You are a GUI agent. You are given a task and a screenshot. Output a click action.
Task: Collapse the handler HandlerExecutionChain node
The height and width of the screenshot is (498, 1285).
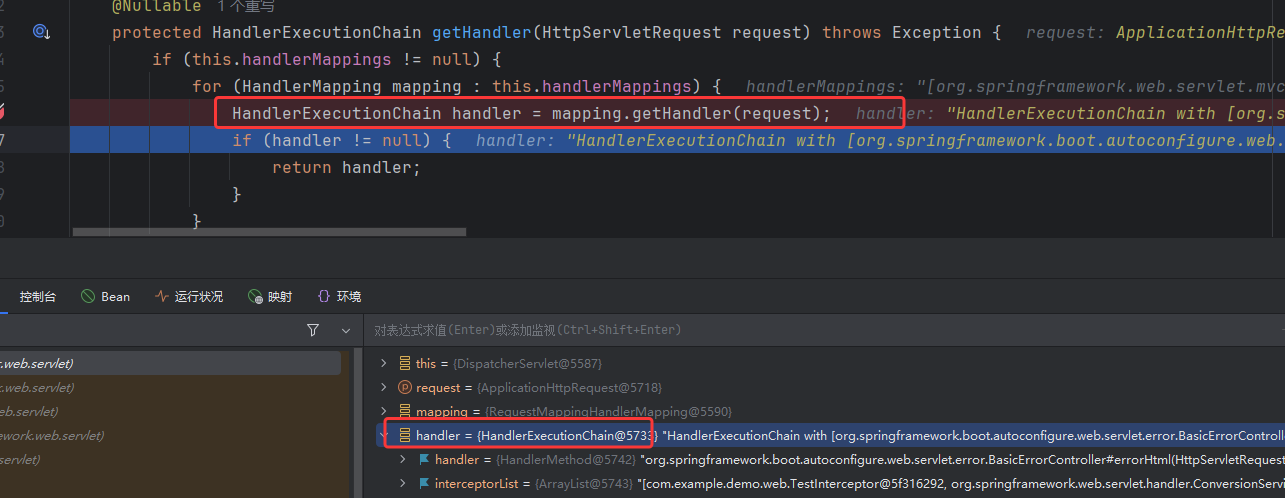(384, 435)
